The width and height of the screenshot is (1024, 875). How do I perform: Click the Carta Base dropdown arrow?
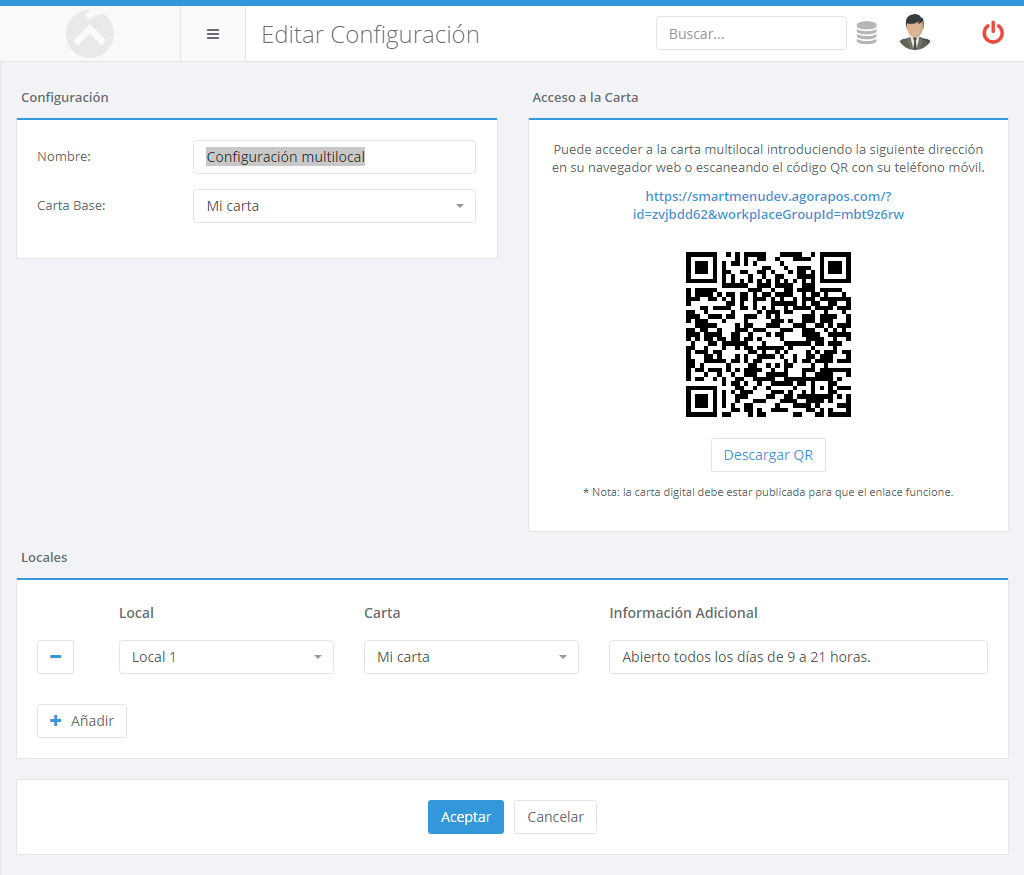pos(460,206)
